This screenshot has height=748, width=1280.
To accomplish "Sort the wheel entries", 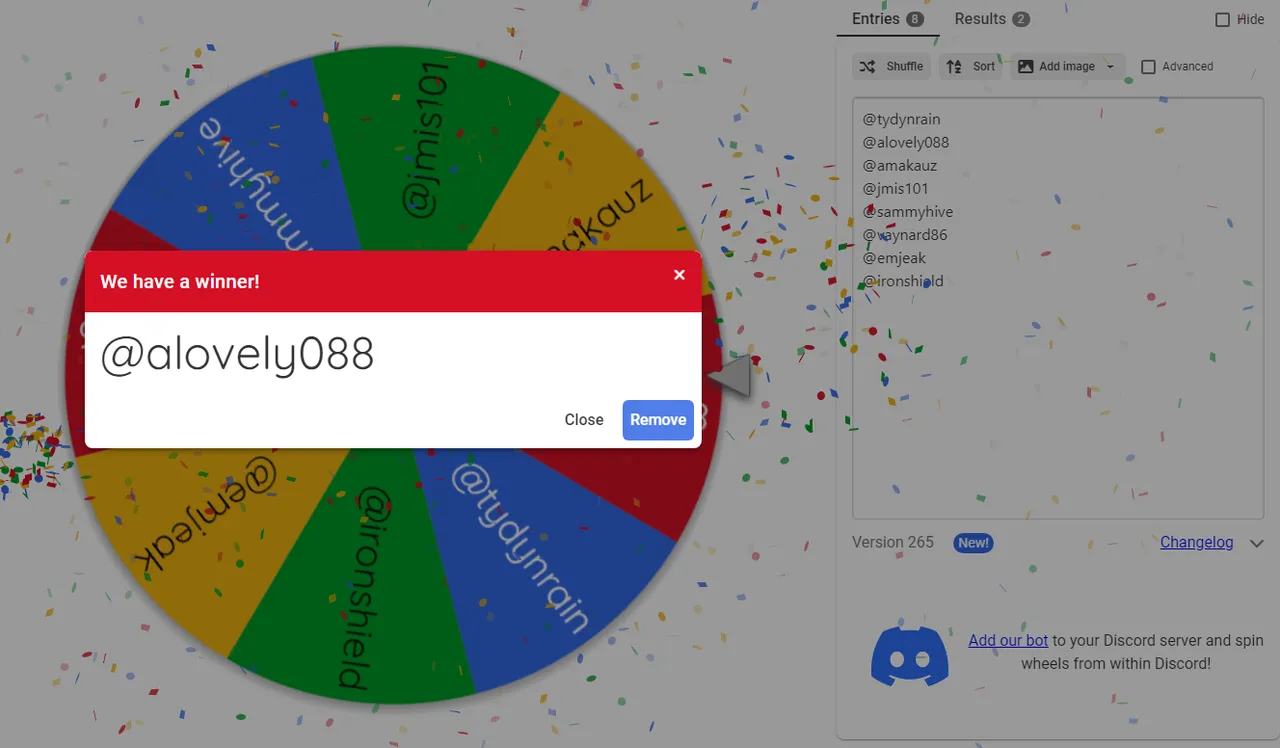I will pos(970,66).
